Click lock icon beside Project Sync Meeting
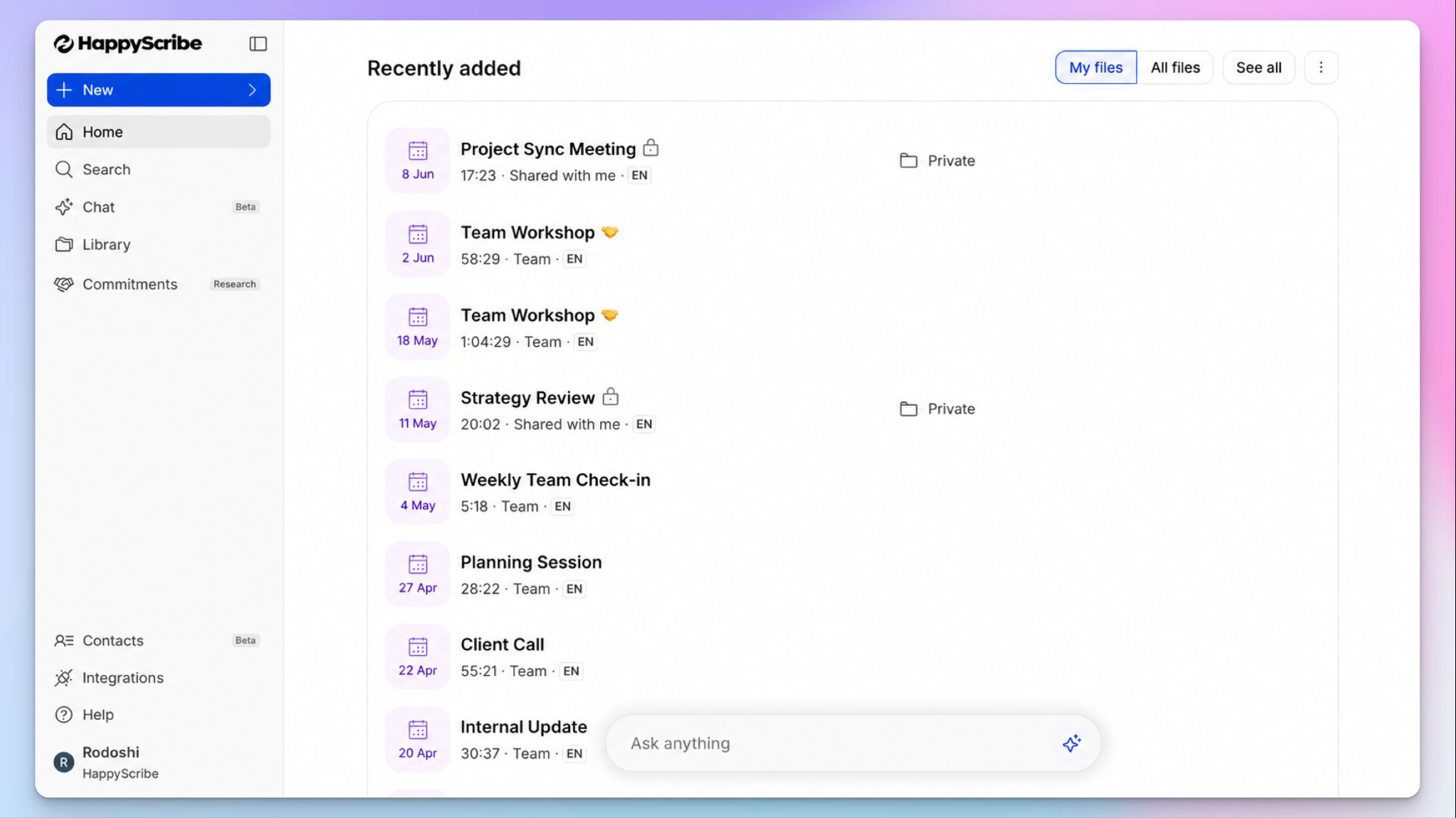This screenshot has width=1456, height=818. click(x=651, y=148)
